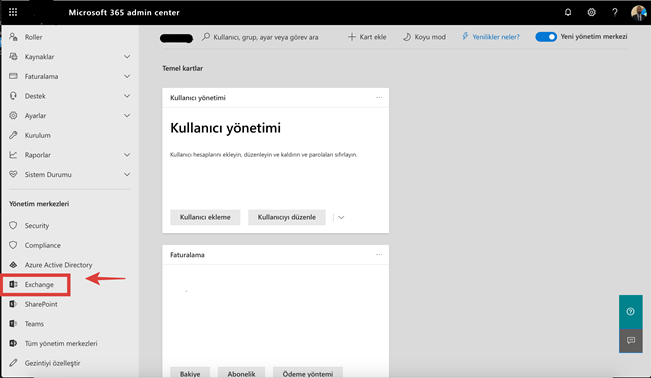Click the Faturalama card header title
This screenshot has width=651, height=378.
pos(187,255)
